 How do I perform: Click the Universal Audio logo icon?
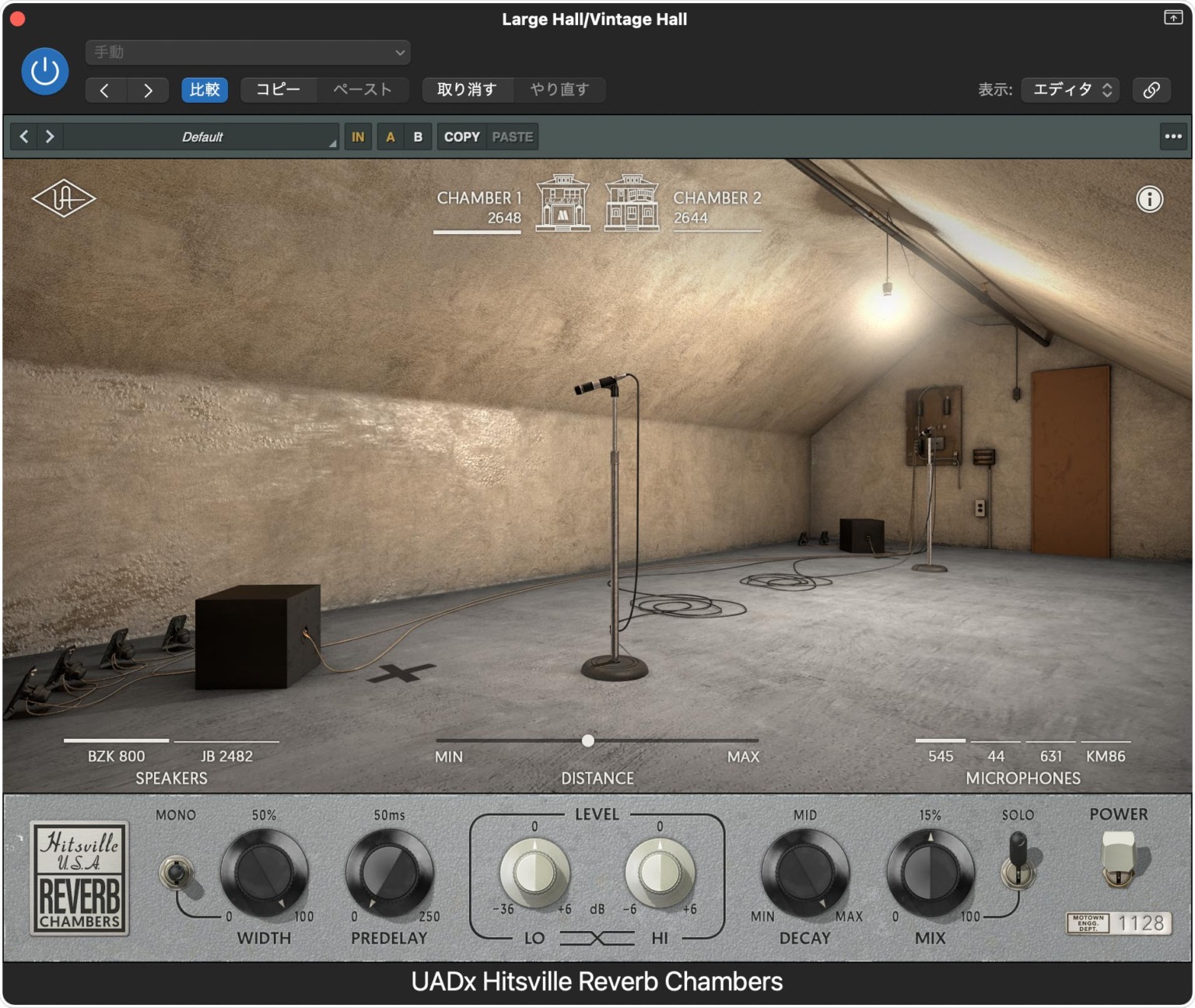64,199
